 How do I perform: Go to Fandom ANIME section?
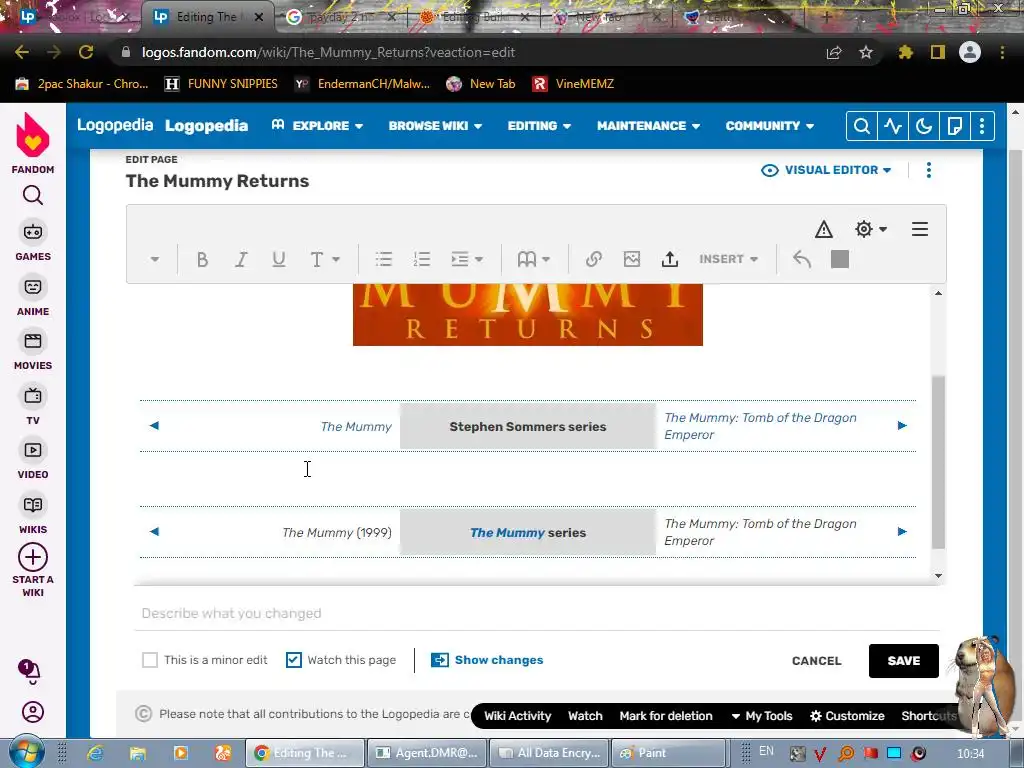click(33, 296)
